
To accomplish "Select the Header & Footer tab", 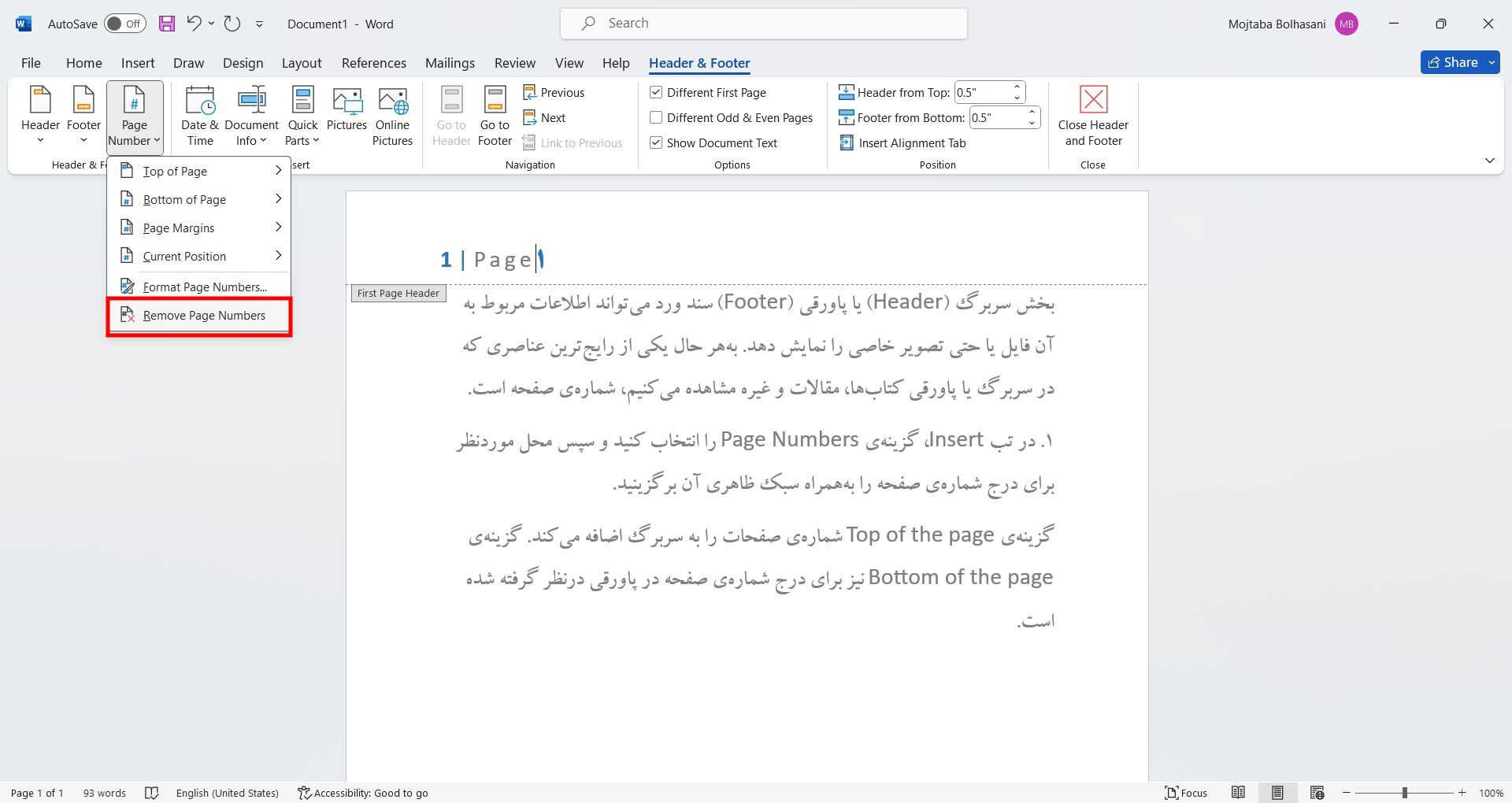I will [x=699, y=63].
